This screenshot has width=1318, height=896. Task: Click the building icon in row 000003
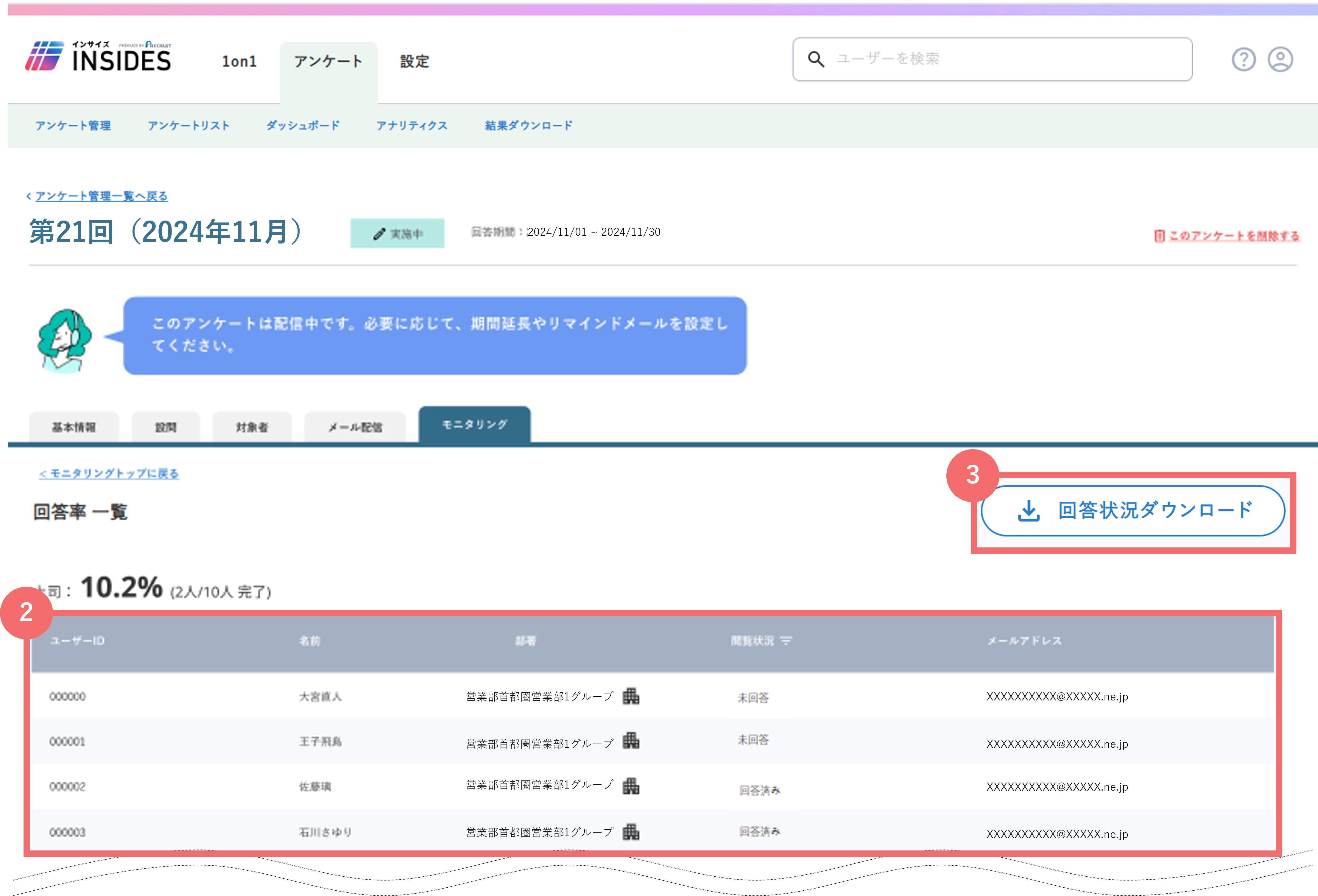tap(631, 832)
